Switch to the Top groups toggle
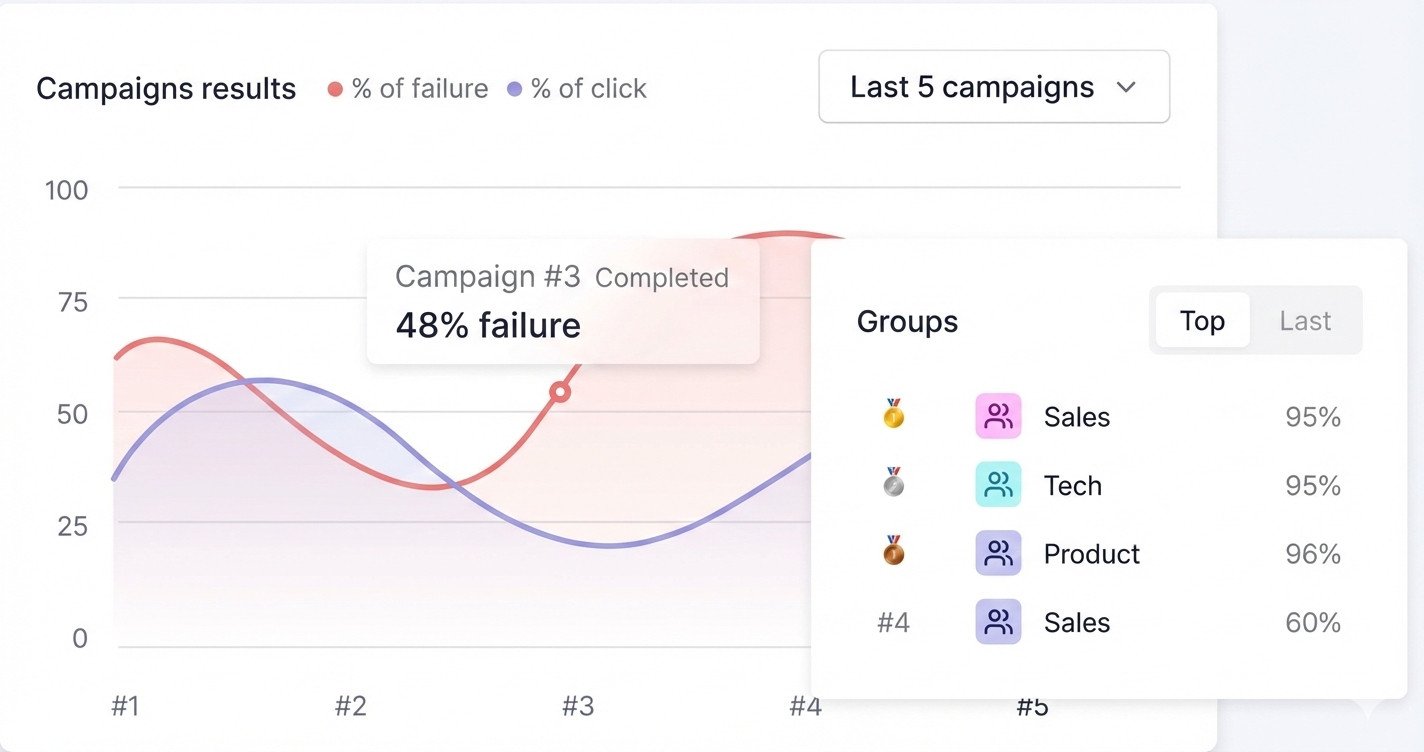The height and width of the screenshot is (752, 1424). pyautogui.click(x=1202, y=320)
